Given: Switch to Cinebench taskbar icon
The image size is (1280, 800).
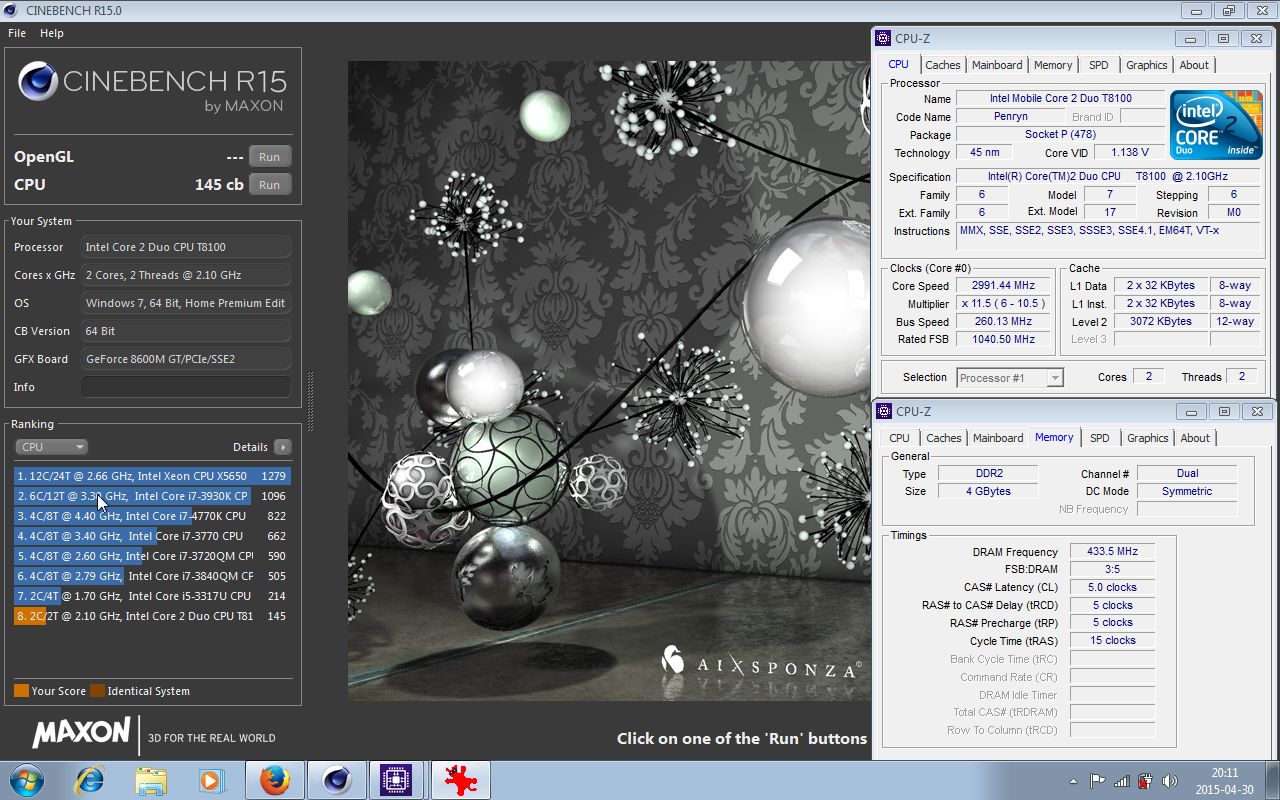Looking at the screenshot, I should [x=337, y=780].
